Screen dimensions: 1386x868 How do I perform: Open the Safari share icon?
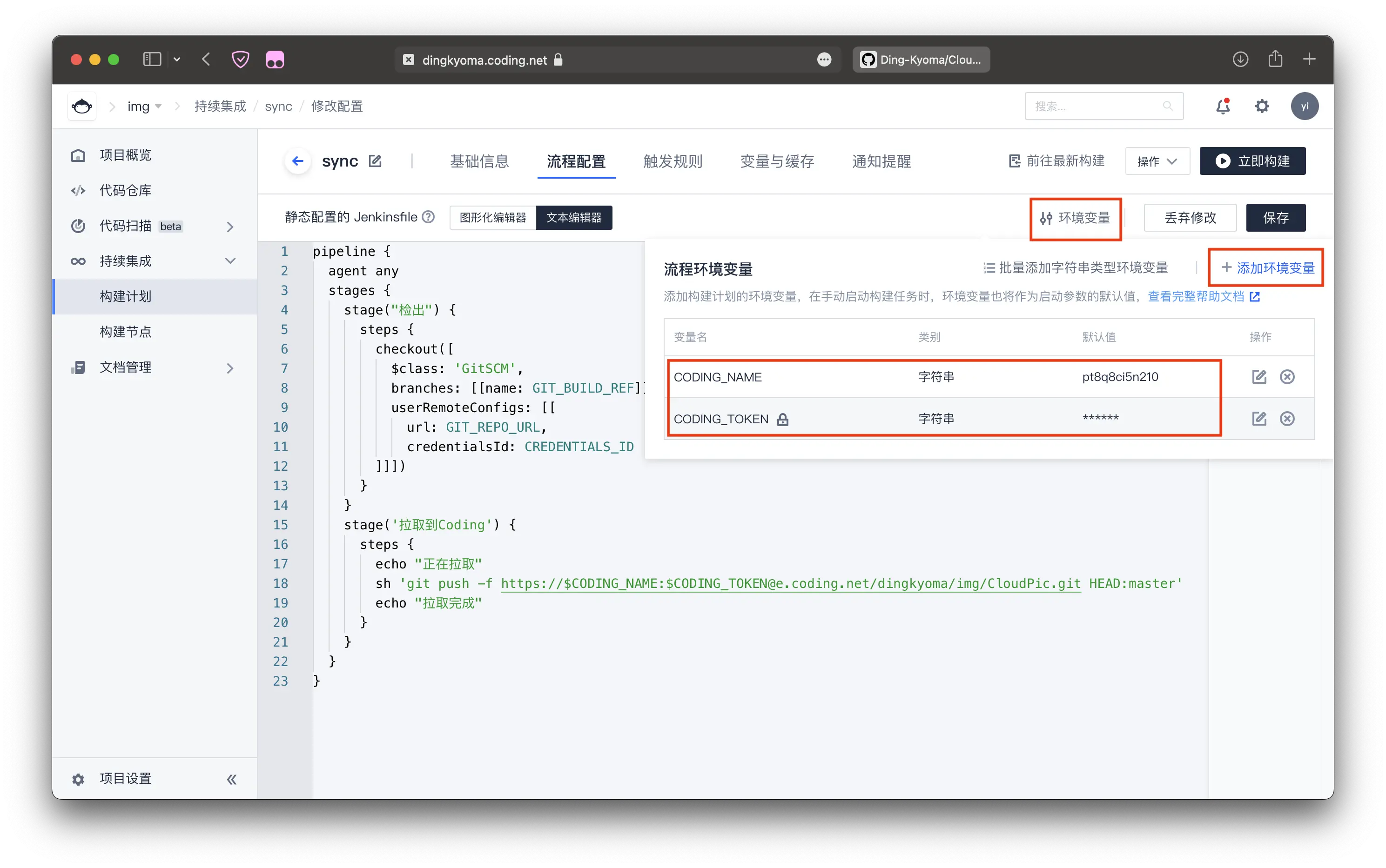tap(1275, 59)
